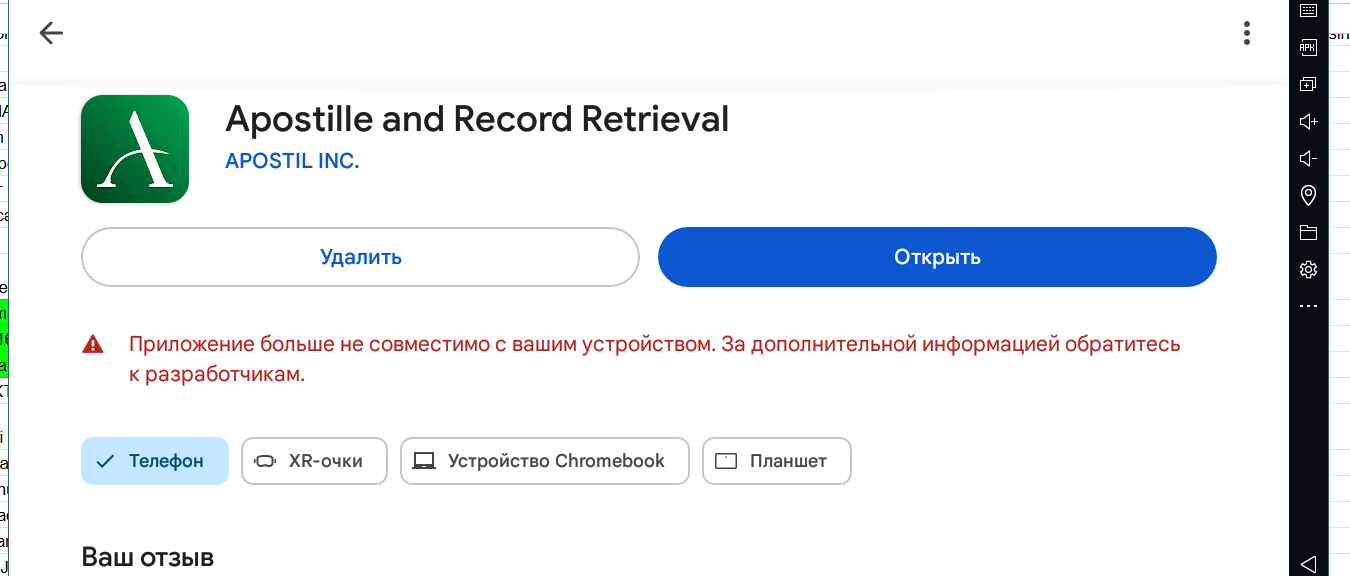The height and width of the screenshot is (576, 1350).
Task: Switch to the Планшет device chip
Action: pyautogui.click(x=777, y=461)
